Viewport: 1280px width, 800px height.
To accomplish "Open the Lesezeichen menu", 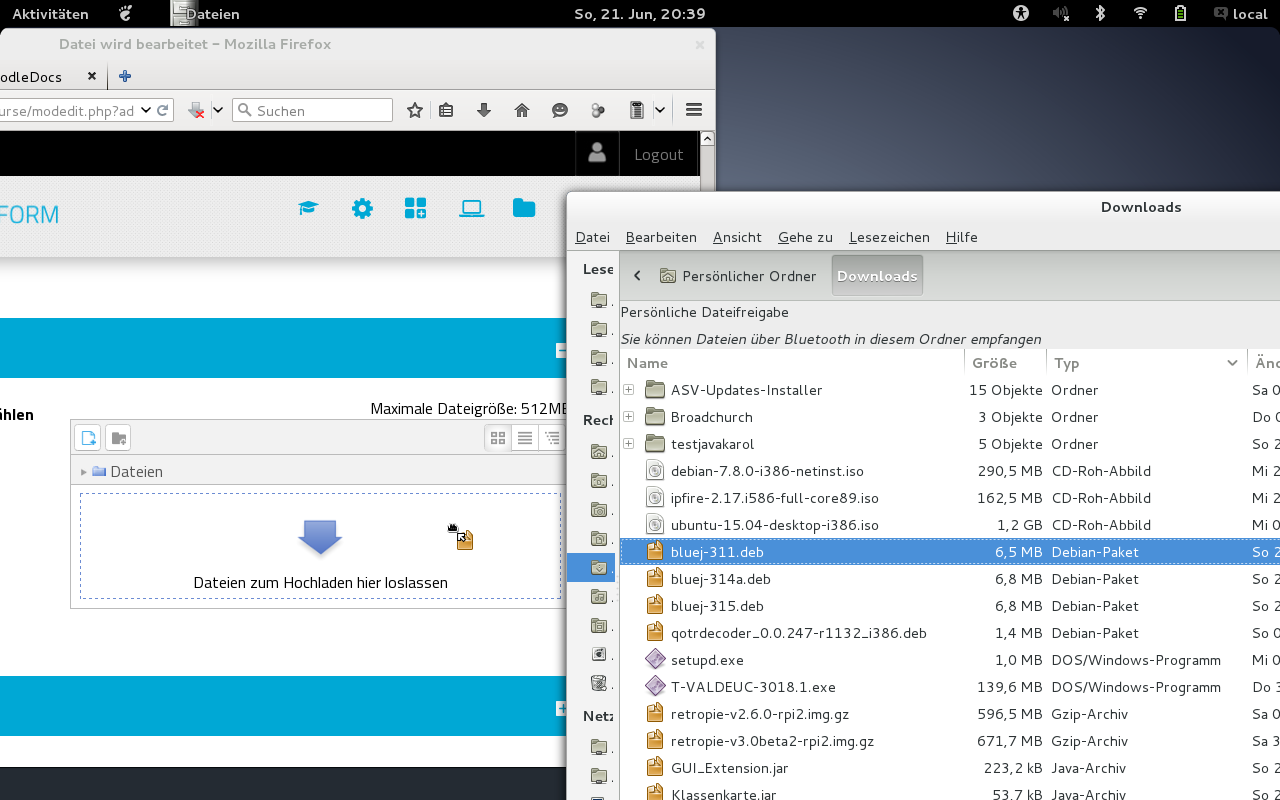I will pos(889,237).
